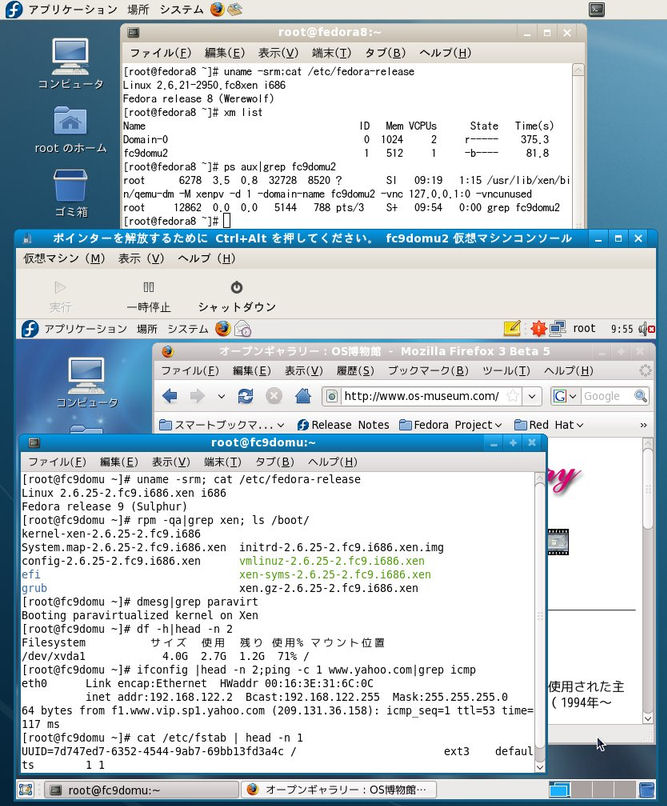Viewport: 667px width, 806px height.
Task: Click the Pause (一時停止) button in VM console
Action: pyautogui.click(x=149, y=297)
